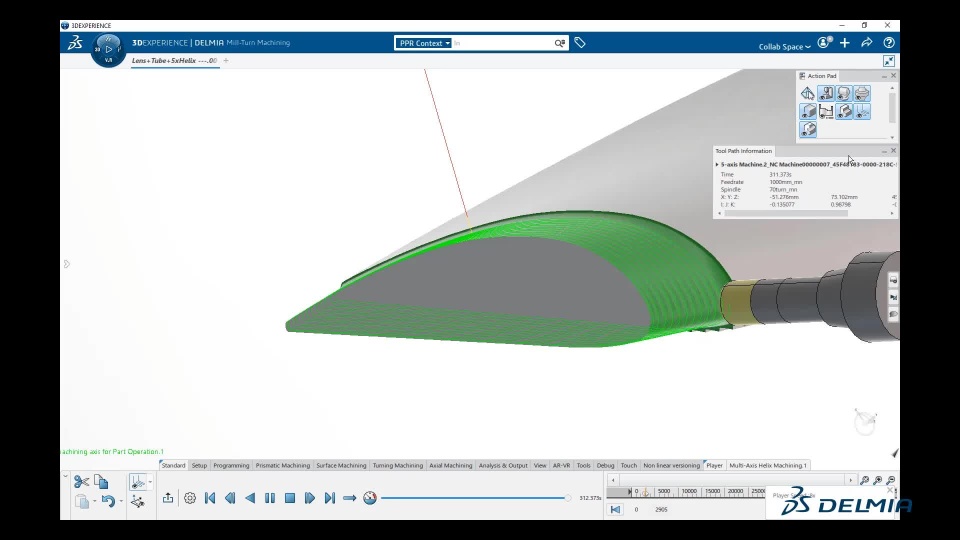Click into the top search input field

click(x=502, y=43)
